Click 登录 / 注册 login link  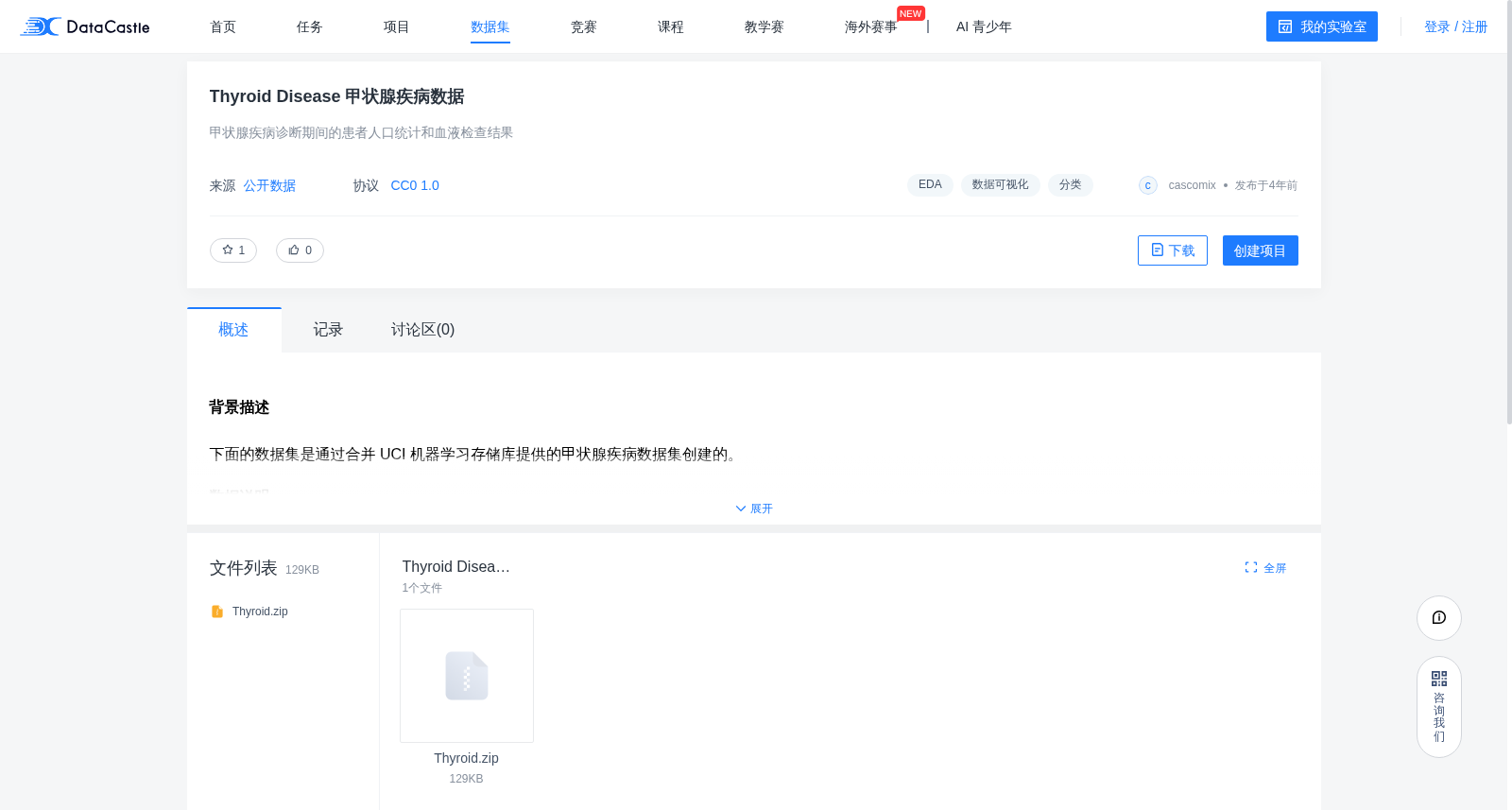click(x=1456, y=26)
